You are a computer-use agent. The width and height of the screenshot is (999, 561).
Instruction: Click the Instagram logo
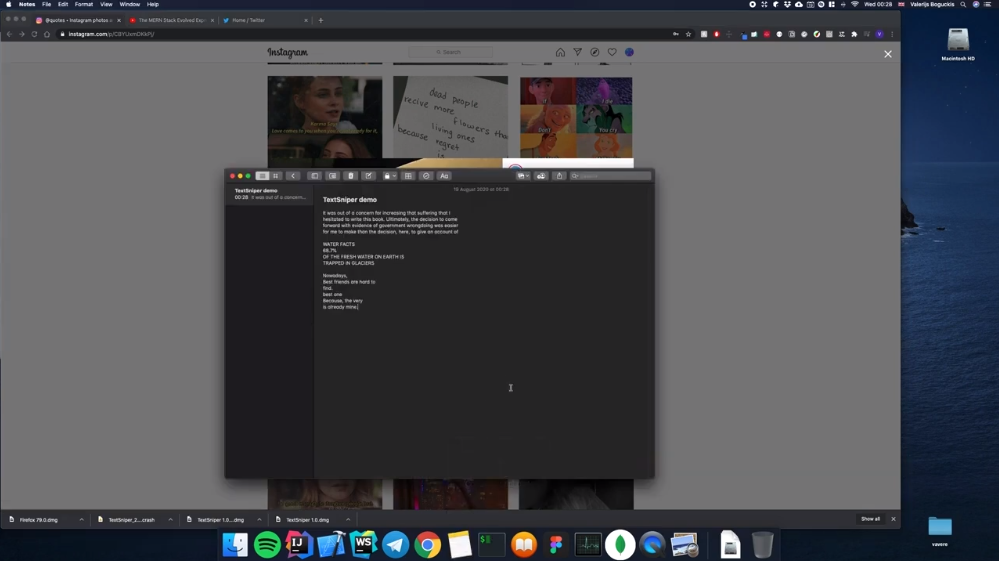tap(287, 52)
